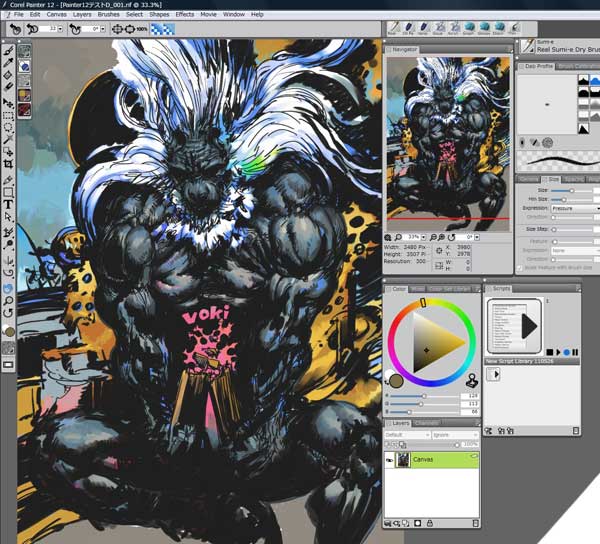Click the large script play thumbnail
This screenshot has height=544, width=600.
[x=515, y=326]
